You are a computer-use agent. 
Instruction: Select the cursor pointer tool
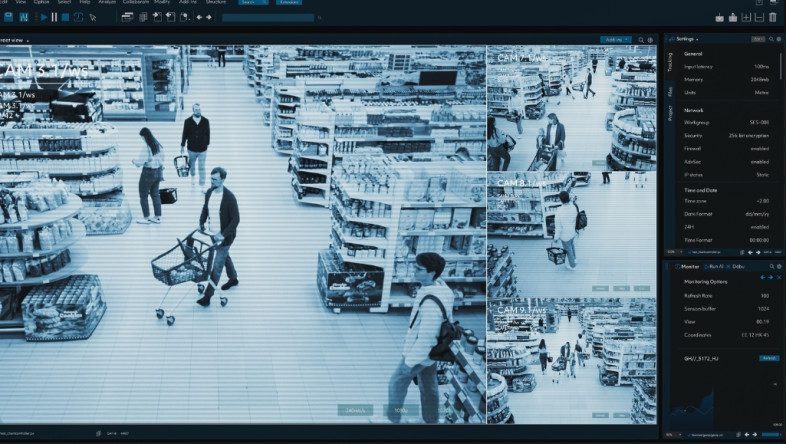coord(92,17)
